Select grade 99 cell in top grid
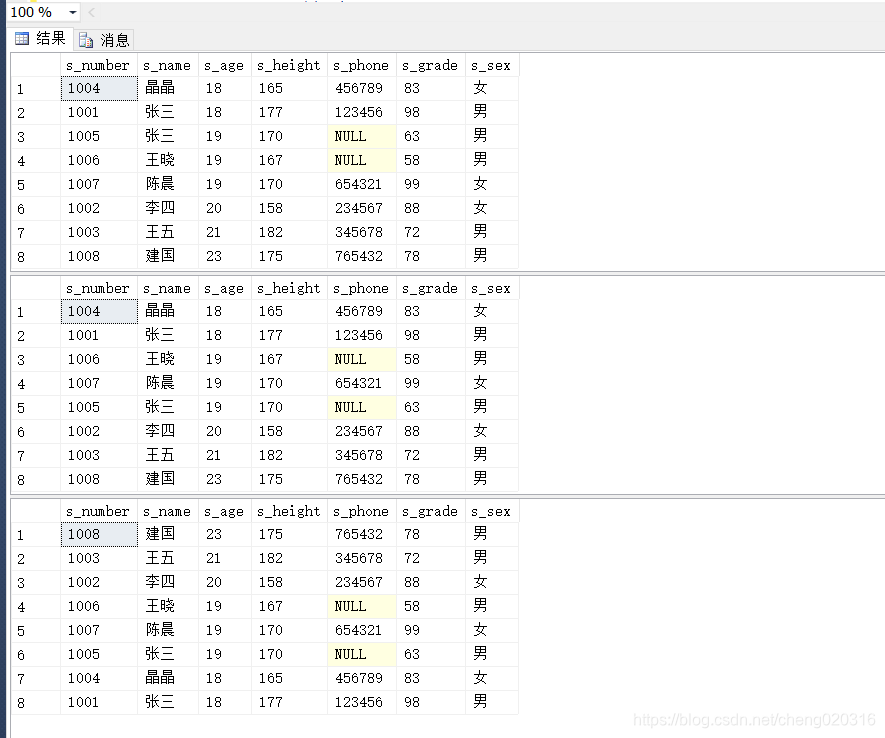The image size is (885, 738). click(431, 184)
